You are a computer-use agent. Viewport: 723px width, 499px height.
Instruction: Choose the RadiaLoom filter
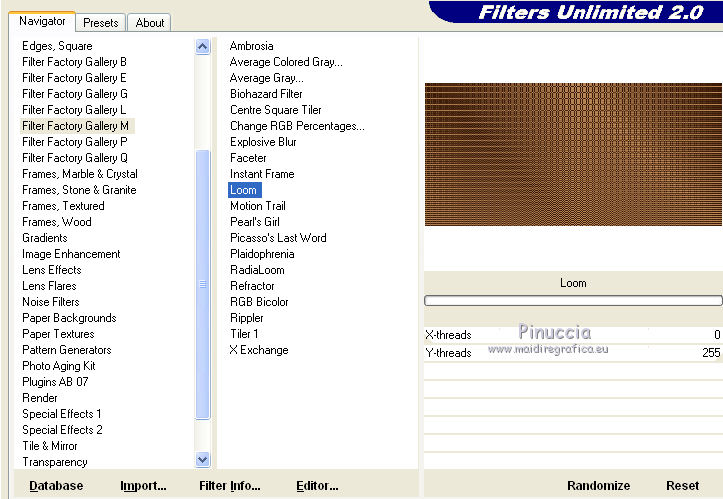pos(257,270)
